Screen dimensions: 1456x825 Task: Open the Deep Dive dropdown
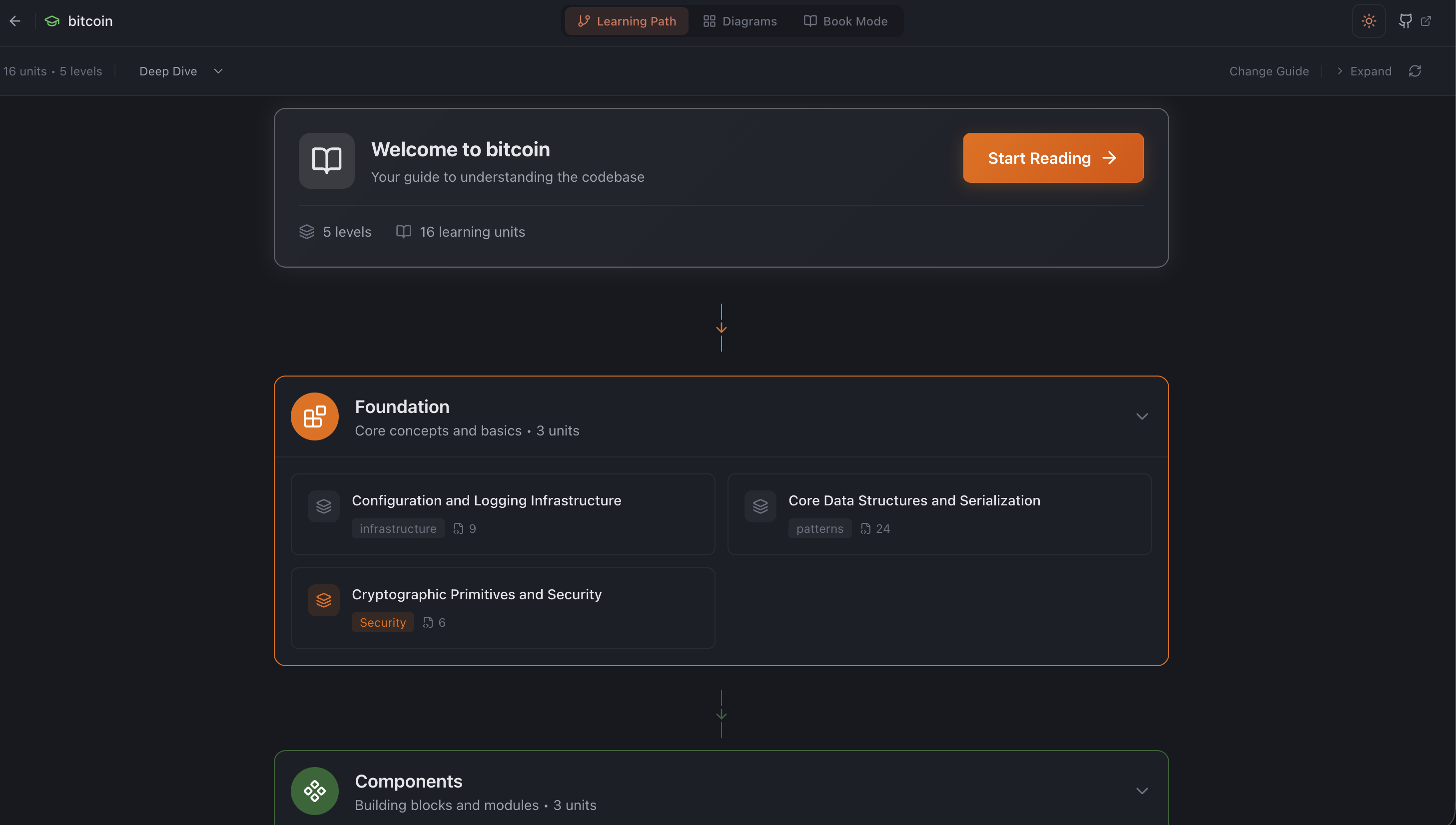tap(181, 71)
